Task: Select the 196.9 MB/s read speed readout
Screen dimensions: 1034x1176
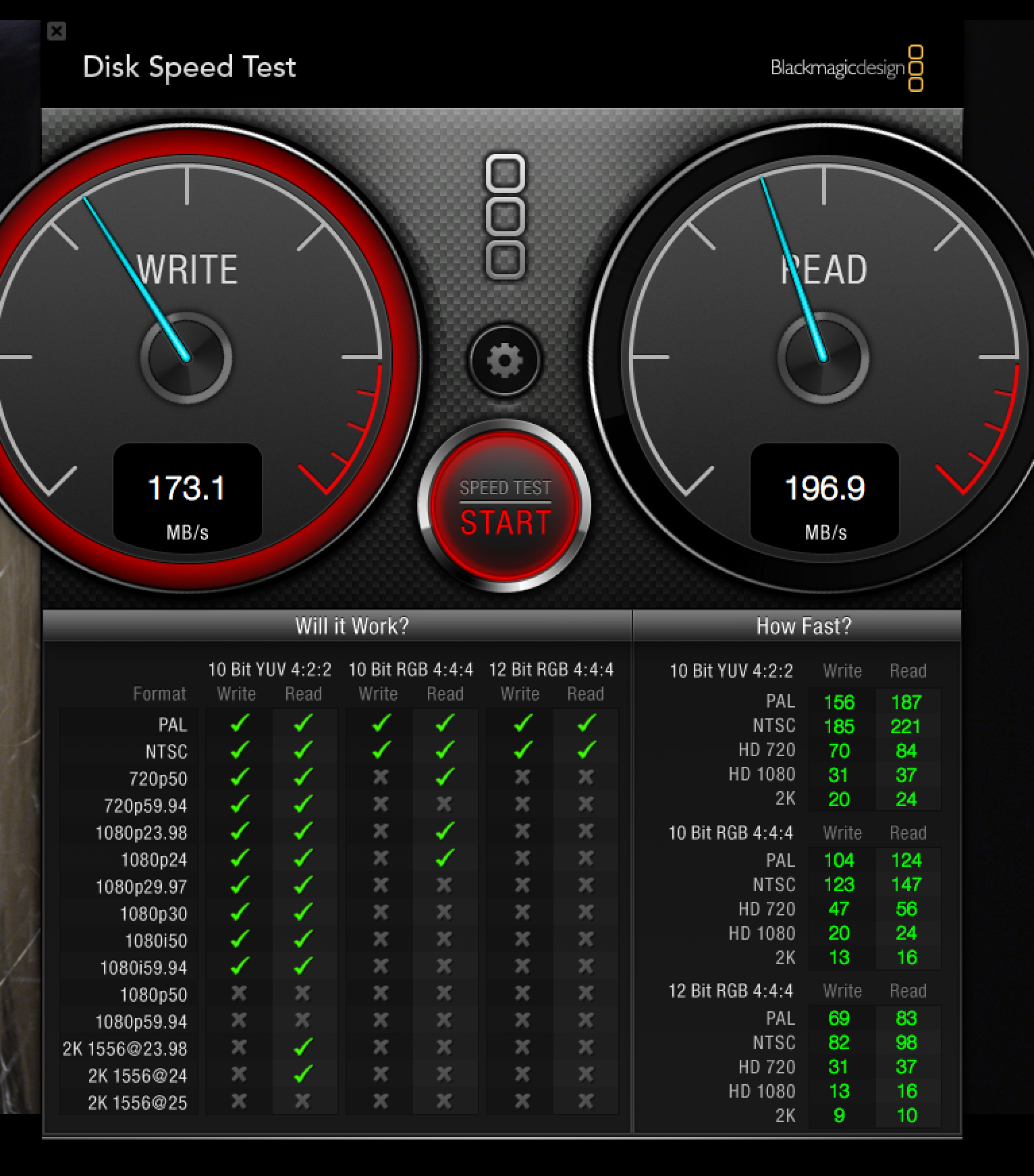Action: [825, 489]
